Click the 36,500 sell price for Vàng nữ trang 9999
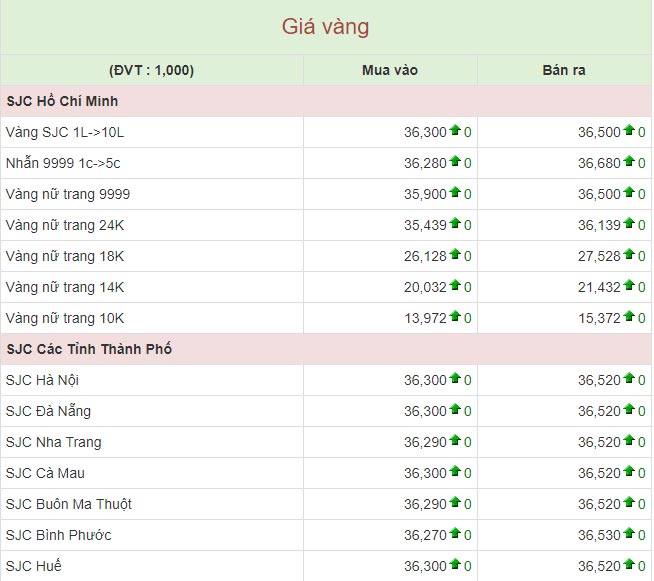 coord(599,194)
